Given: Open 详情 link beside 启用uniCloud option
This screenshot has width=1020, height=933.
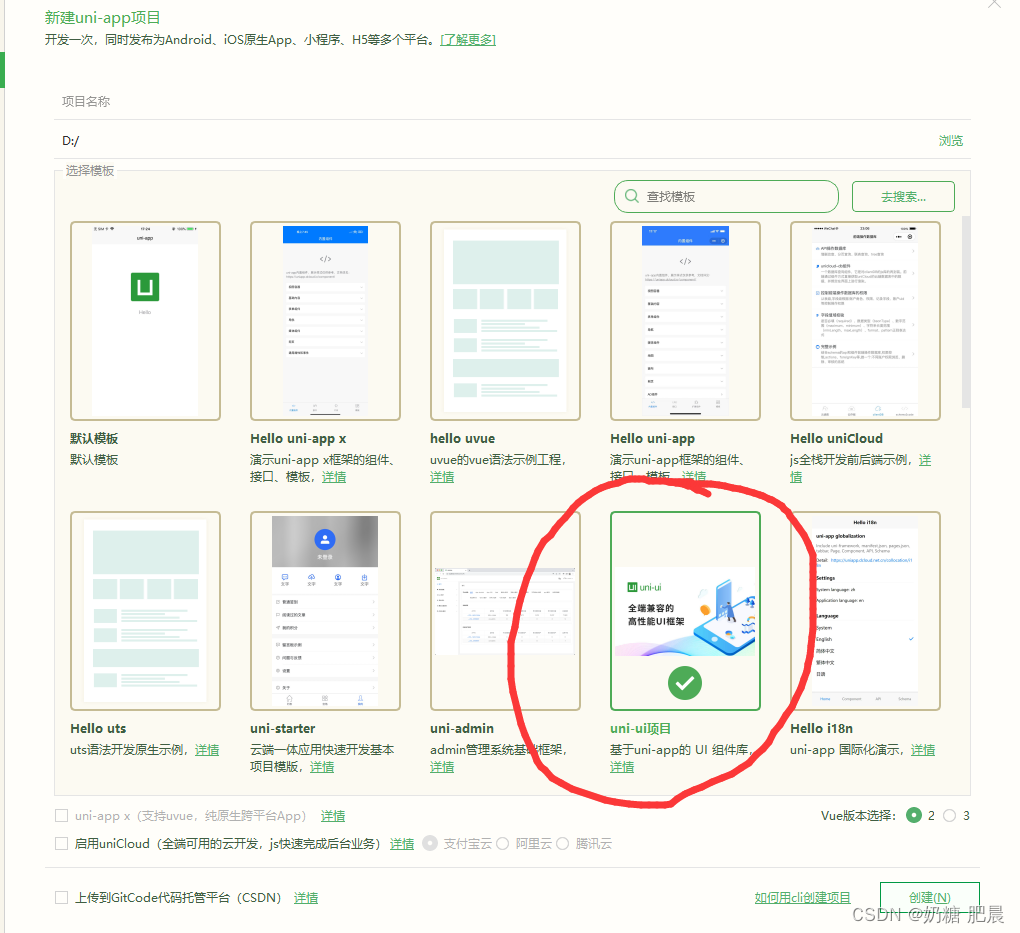Looking at the screenshot, I should click(401, 843).
